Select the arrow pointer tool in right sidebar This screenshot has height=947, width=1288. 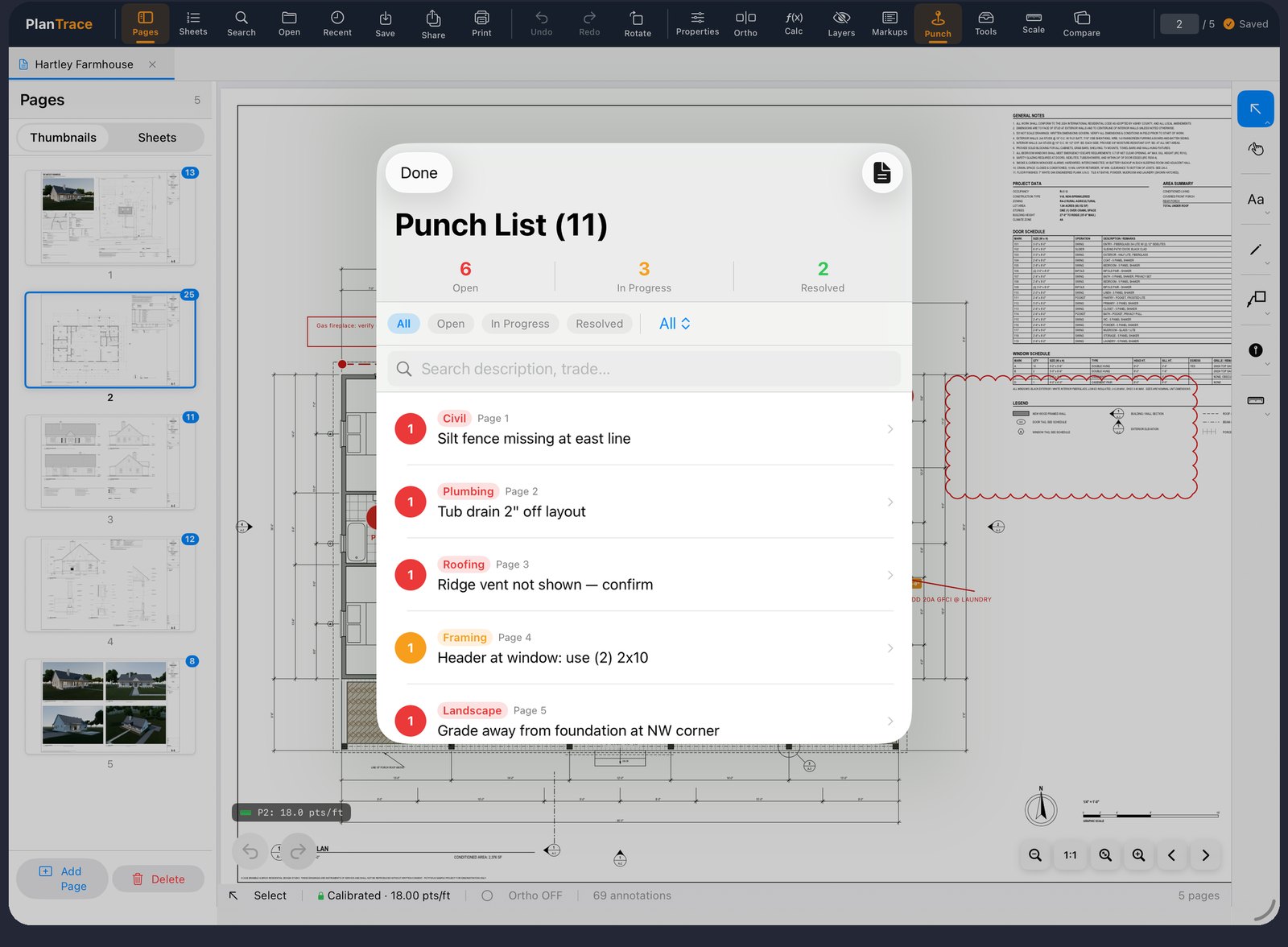(1255, 109)
